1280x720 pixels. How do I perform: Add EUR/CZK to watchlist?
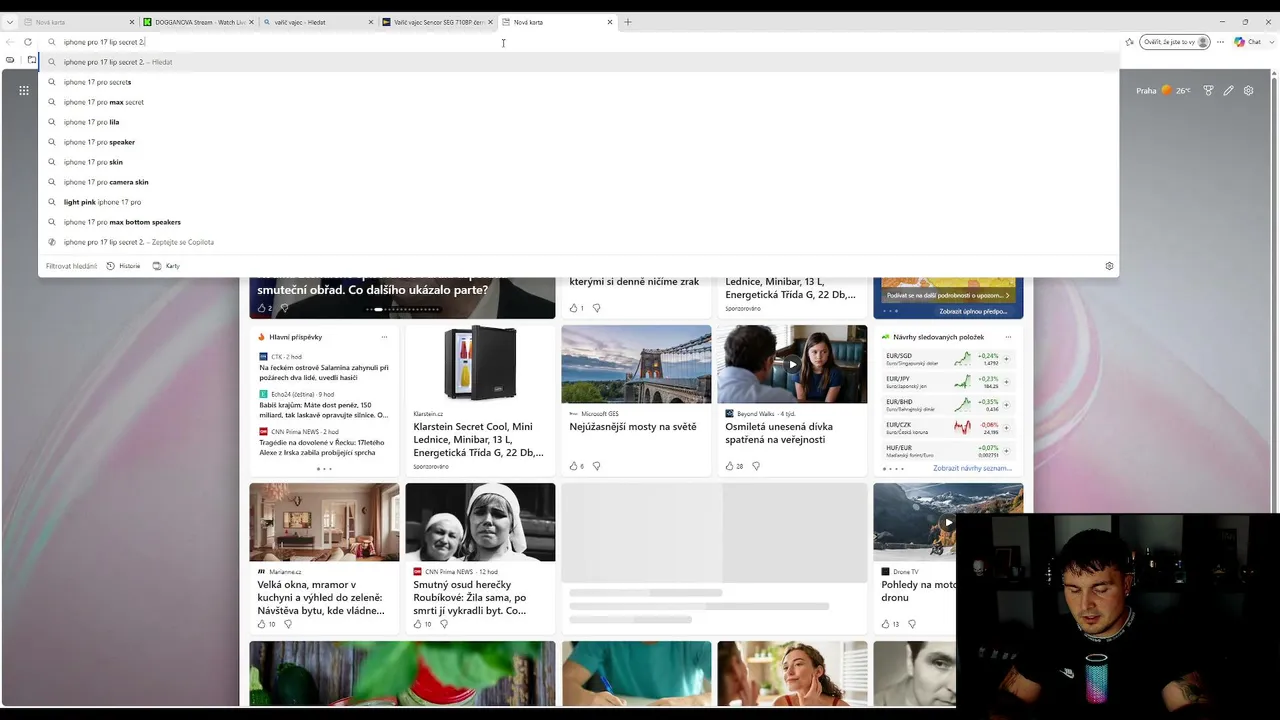tap(1006, 427)
